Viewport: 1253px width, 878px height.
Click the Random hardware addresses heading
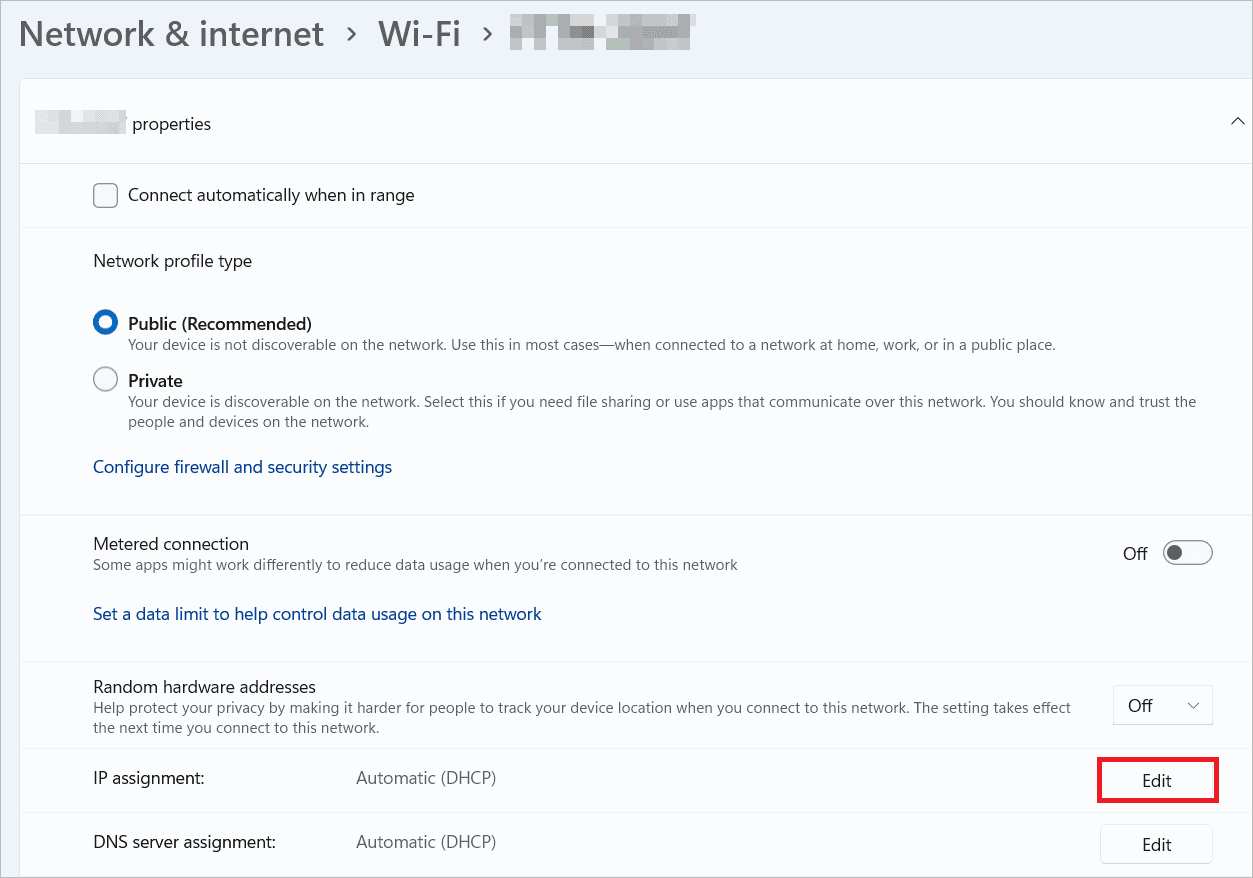tap(204, 687)
